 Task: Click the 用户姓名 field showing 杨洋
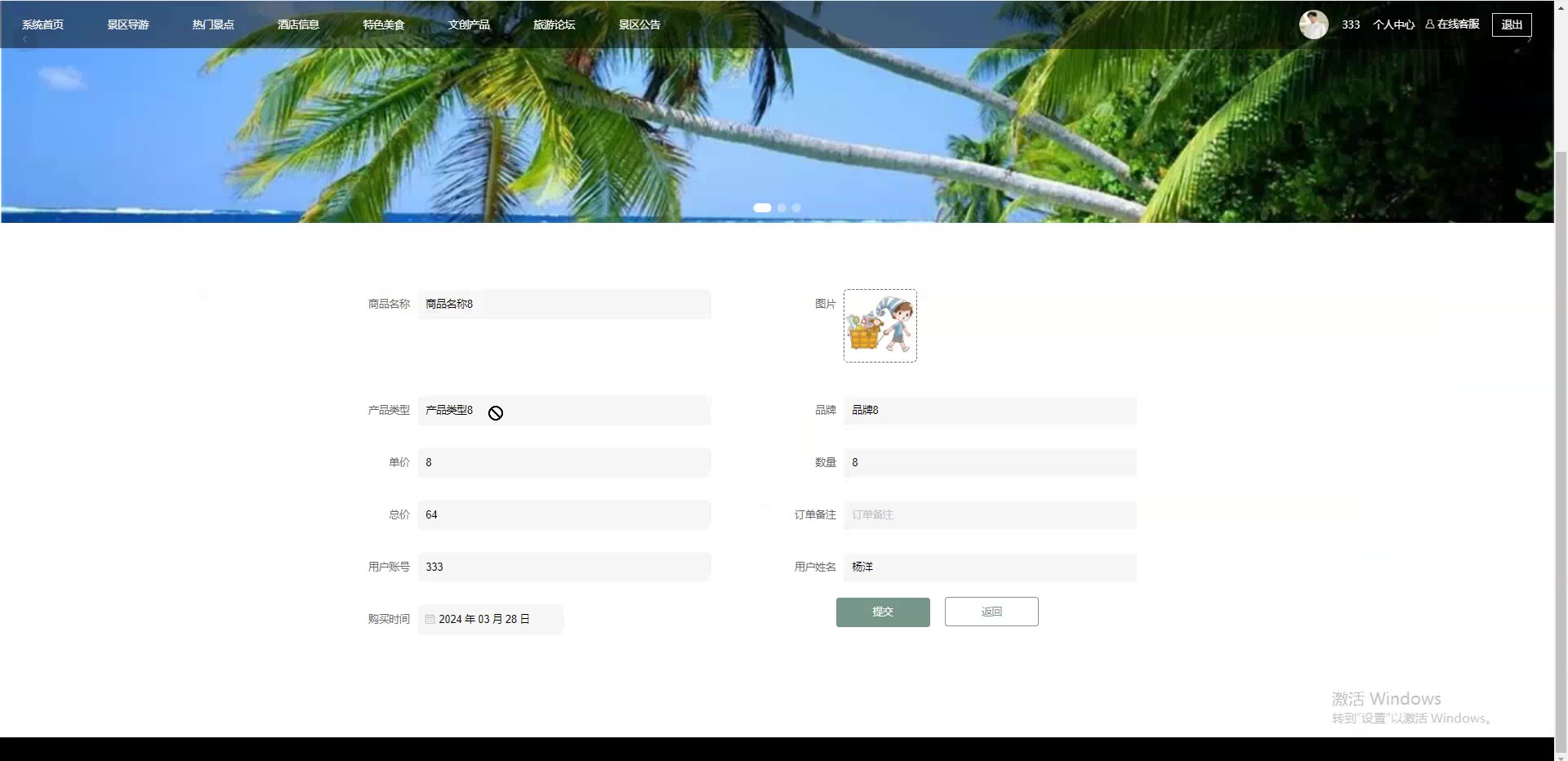[x=990, y=567]
